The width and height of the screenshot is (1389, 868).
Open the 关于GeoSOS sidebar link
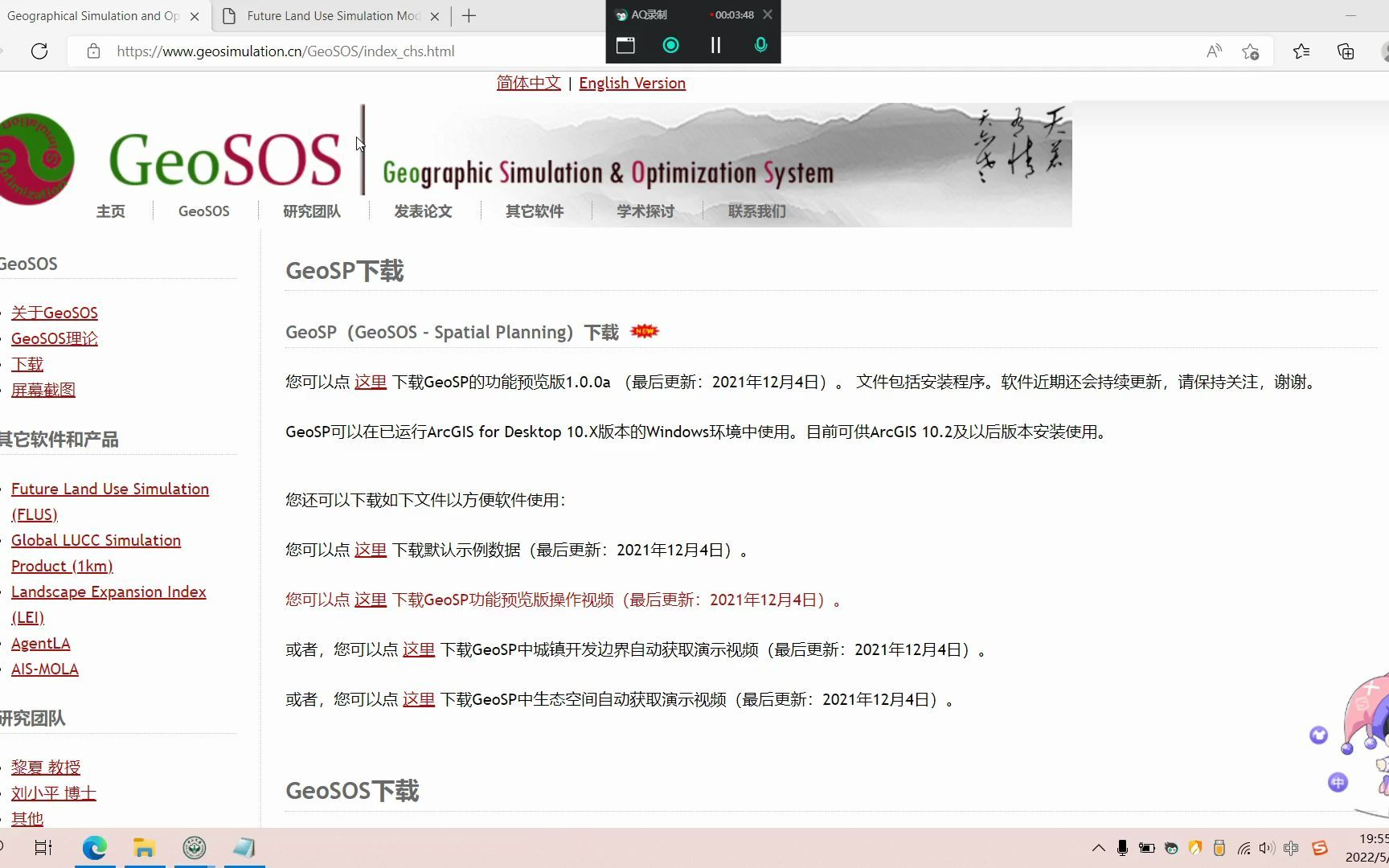pos(55,313)
